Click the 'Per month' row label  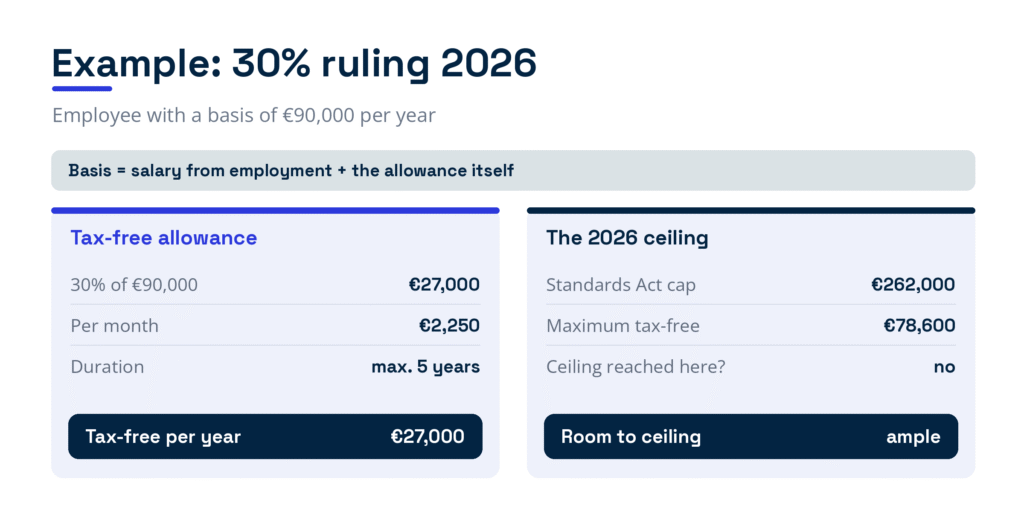click(x=114, y=325)
